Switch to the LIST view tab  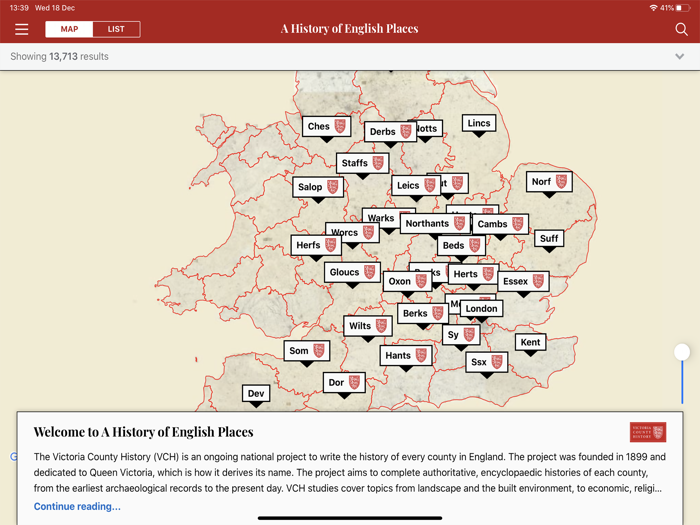pos(116,29)
